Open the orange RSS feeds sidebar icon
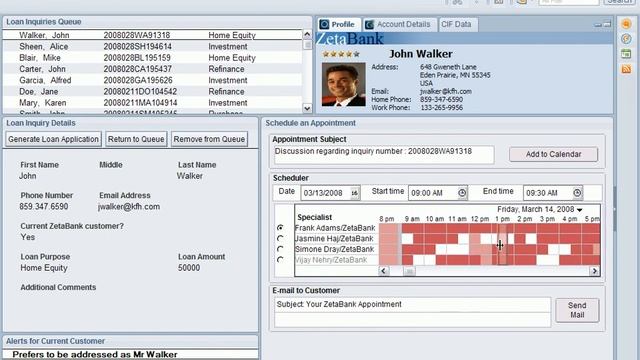Image resolution: width=640 pixels, height=360 pixels. [626, 69]
